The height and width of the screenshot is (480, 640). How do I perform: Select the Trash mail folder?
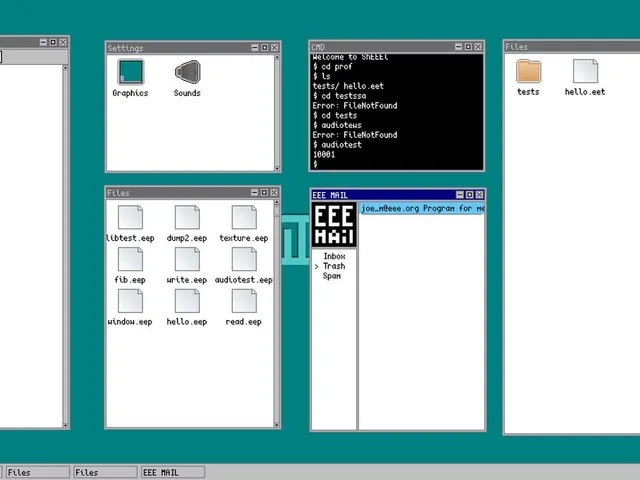(334, 266)
